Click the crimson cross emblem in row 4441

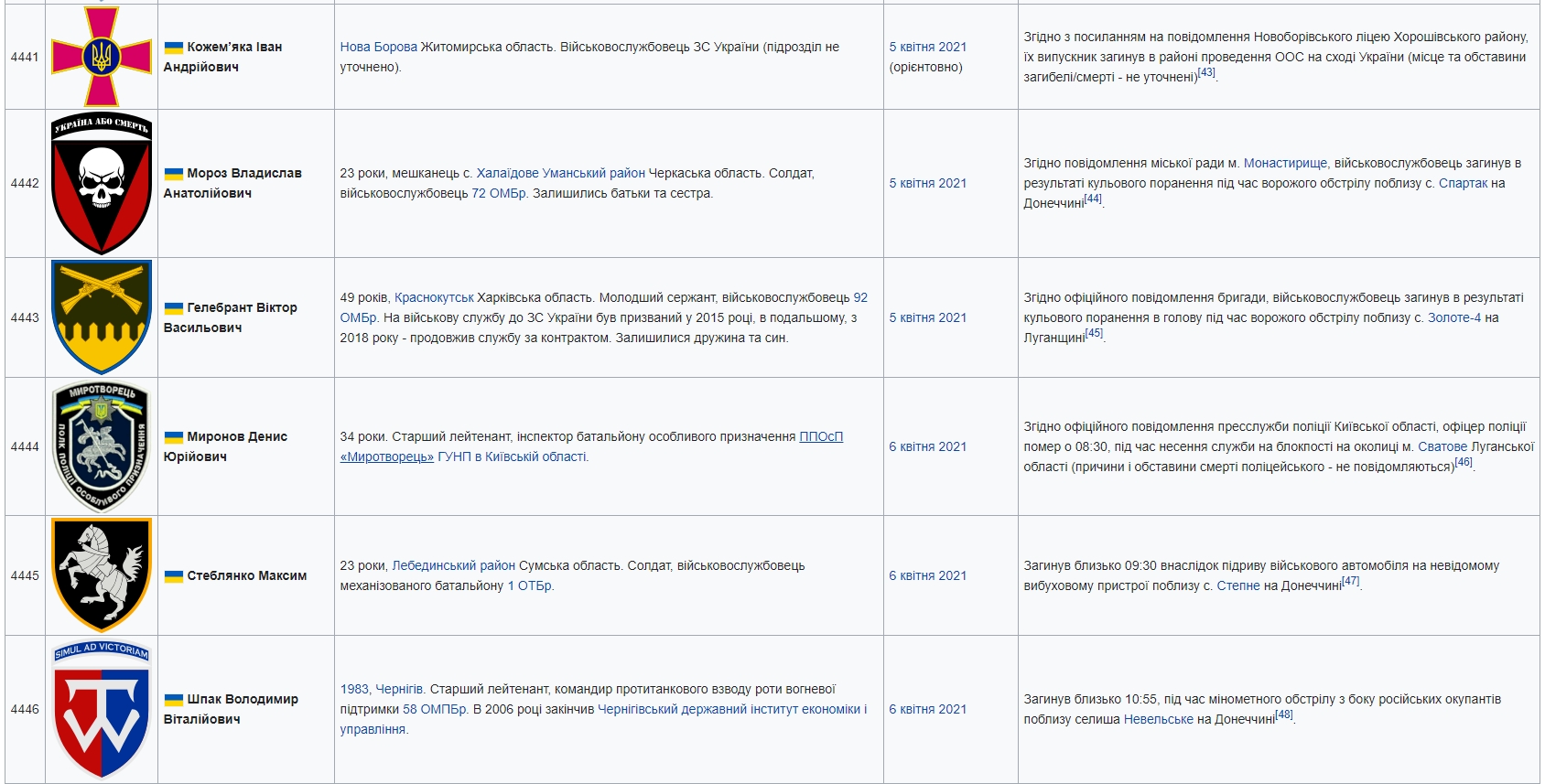(101, 57)
